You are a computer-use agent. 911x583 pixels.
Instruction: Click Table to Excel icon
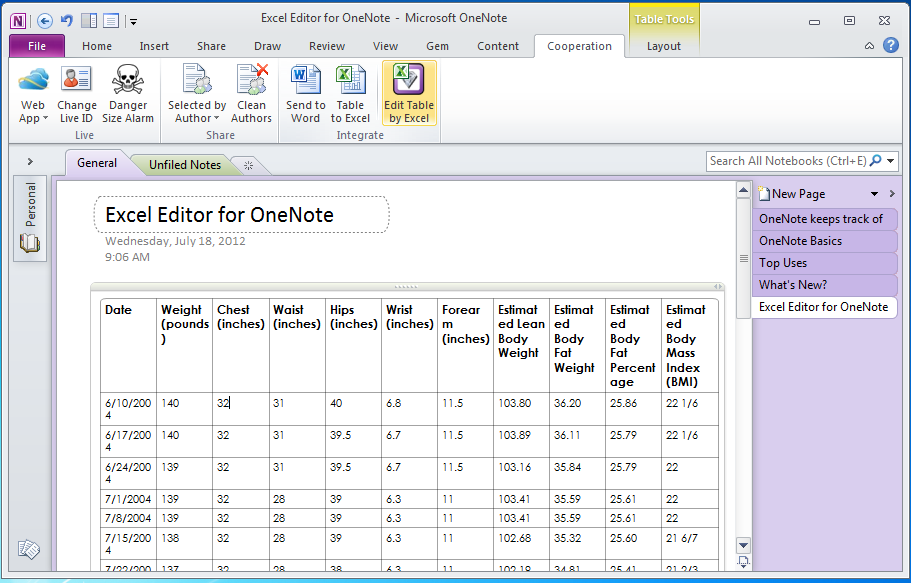pos(350,79)
